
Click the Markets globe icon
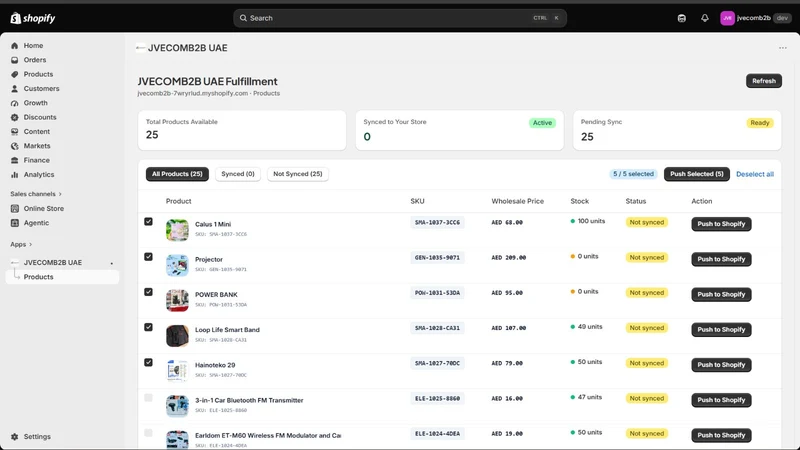click(15, 146)
